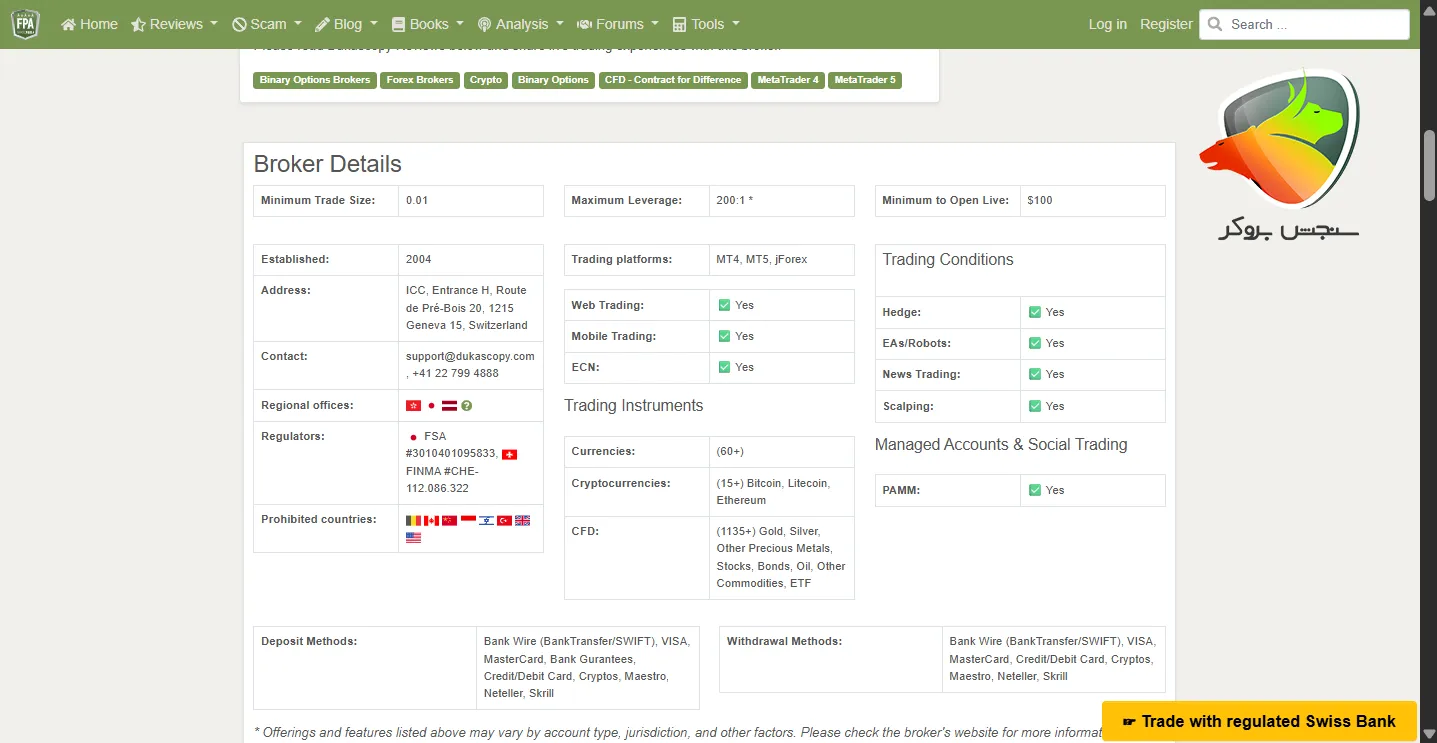
Task: Click the Register link
Action: [1166, 24]
